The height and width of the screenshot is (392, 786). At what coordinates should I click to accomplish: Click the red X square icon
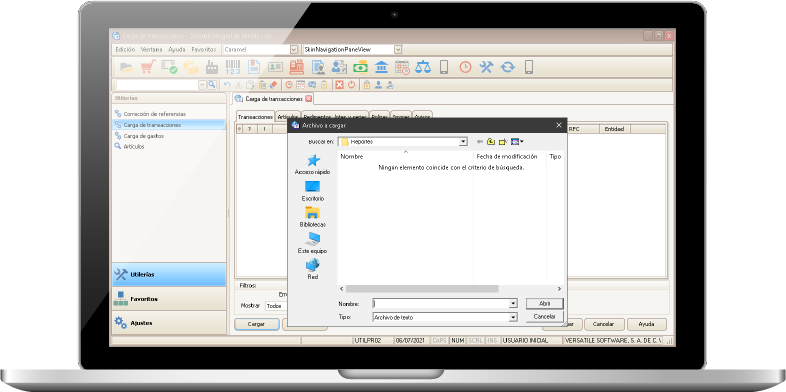[x=339, y=85]
